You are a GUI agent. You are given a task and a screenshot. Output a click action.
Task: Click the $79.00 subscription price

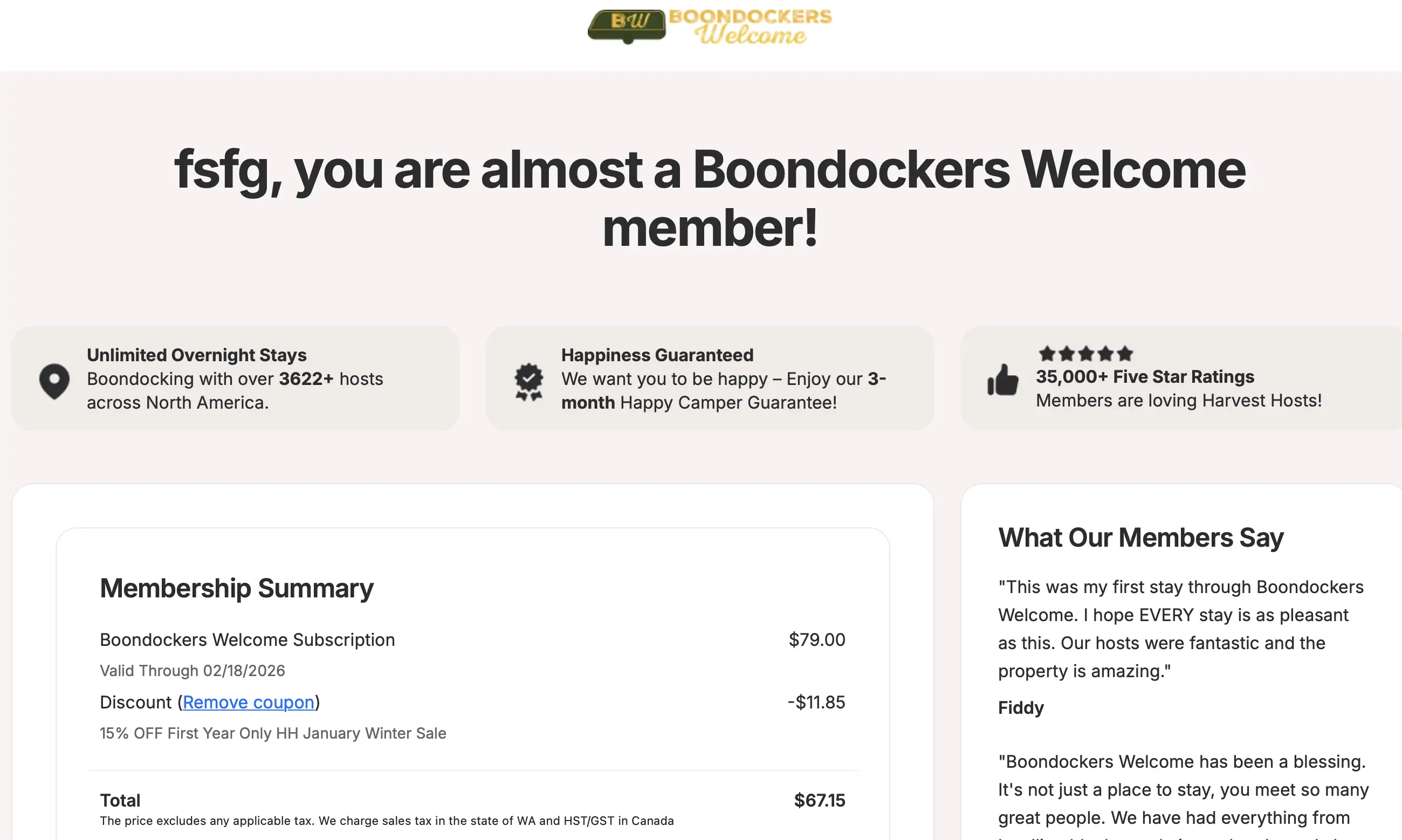[x=817, y=639]
